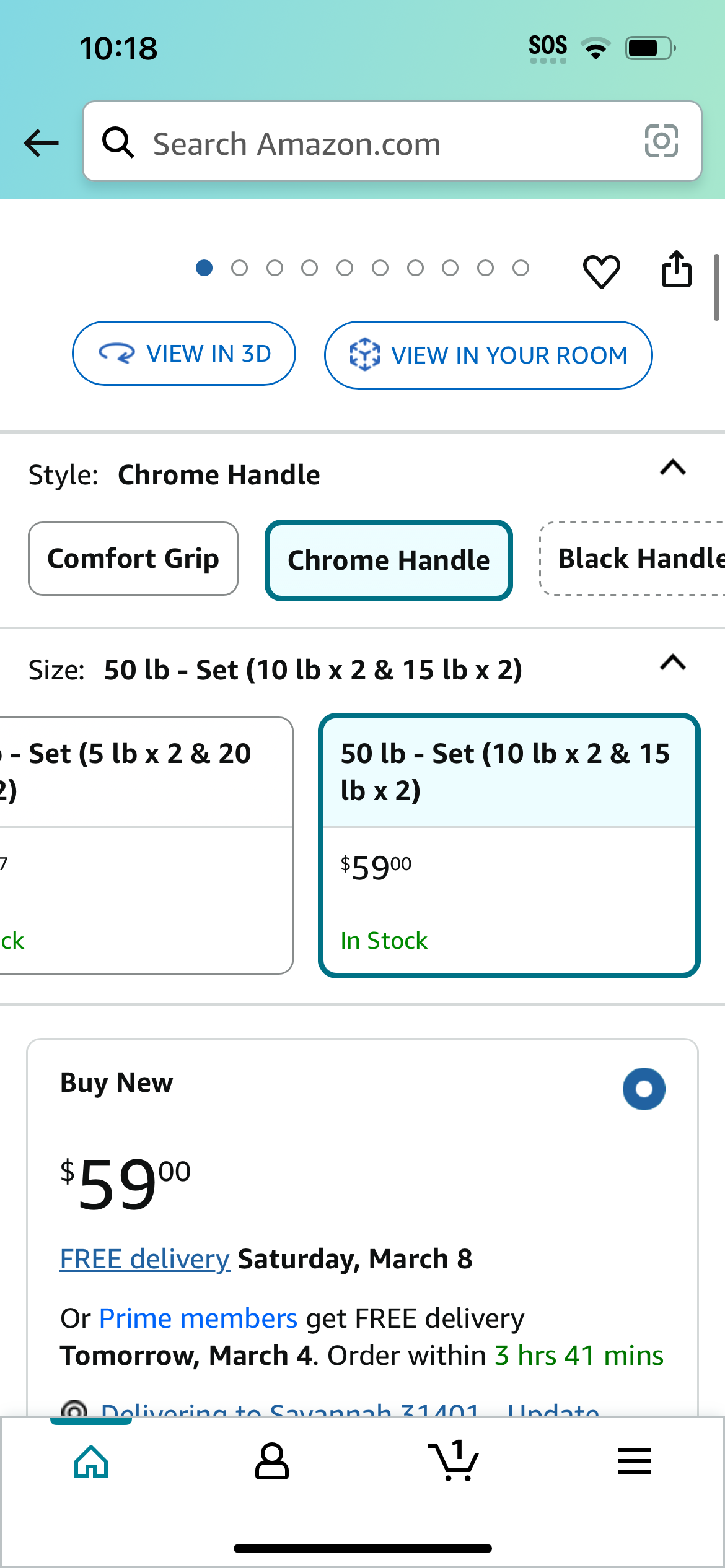Jump to the second image carousel dot
The width and height of the screenshot is (725, 1568).
239,268
